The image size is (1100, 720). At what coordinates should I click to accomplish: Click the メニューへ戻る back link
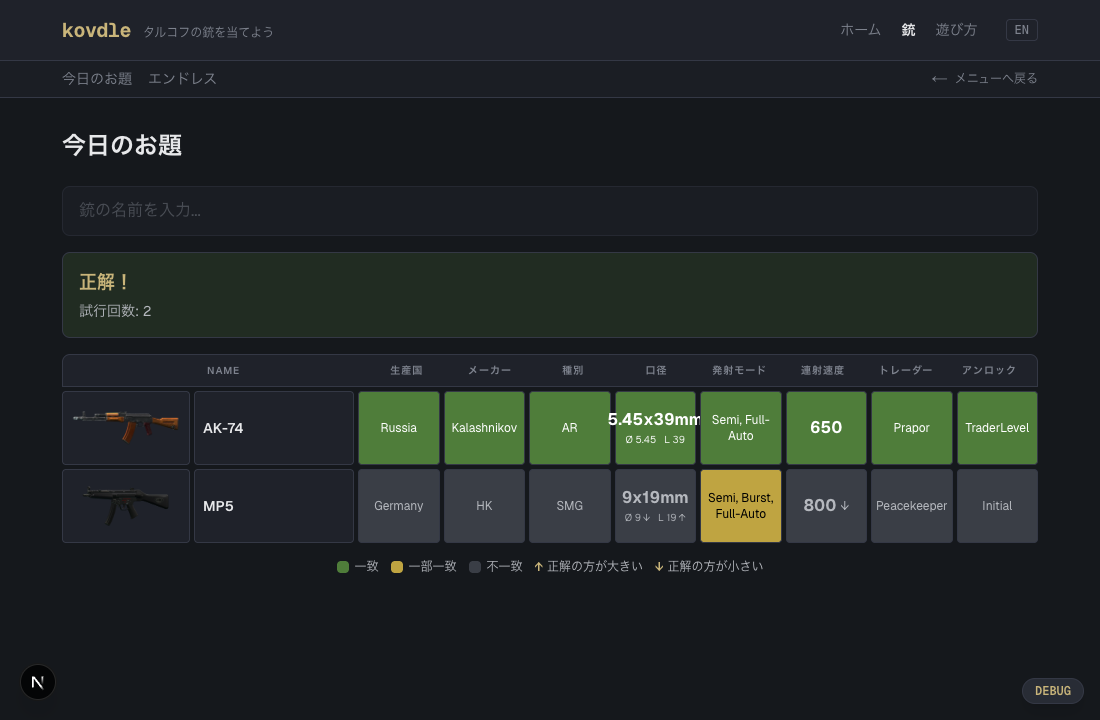pos(995,79)
